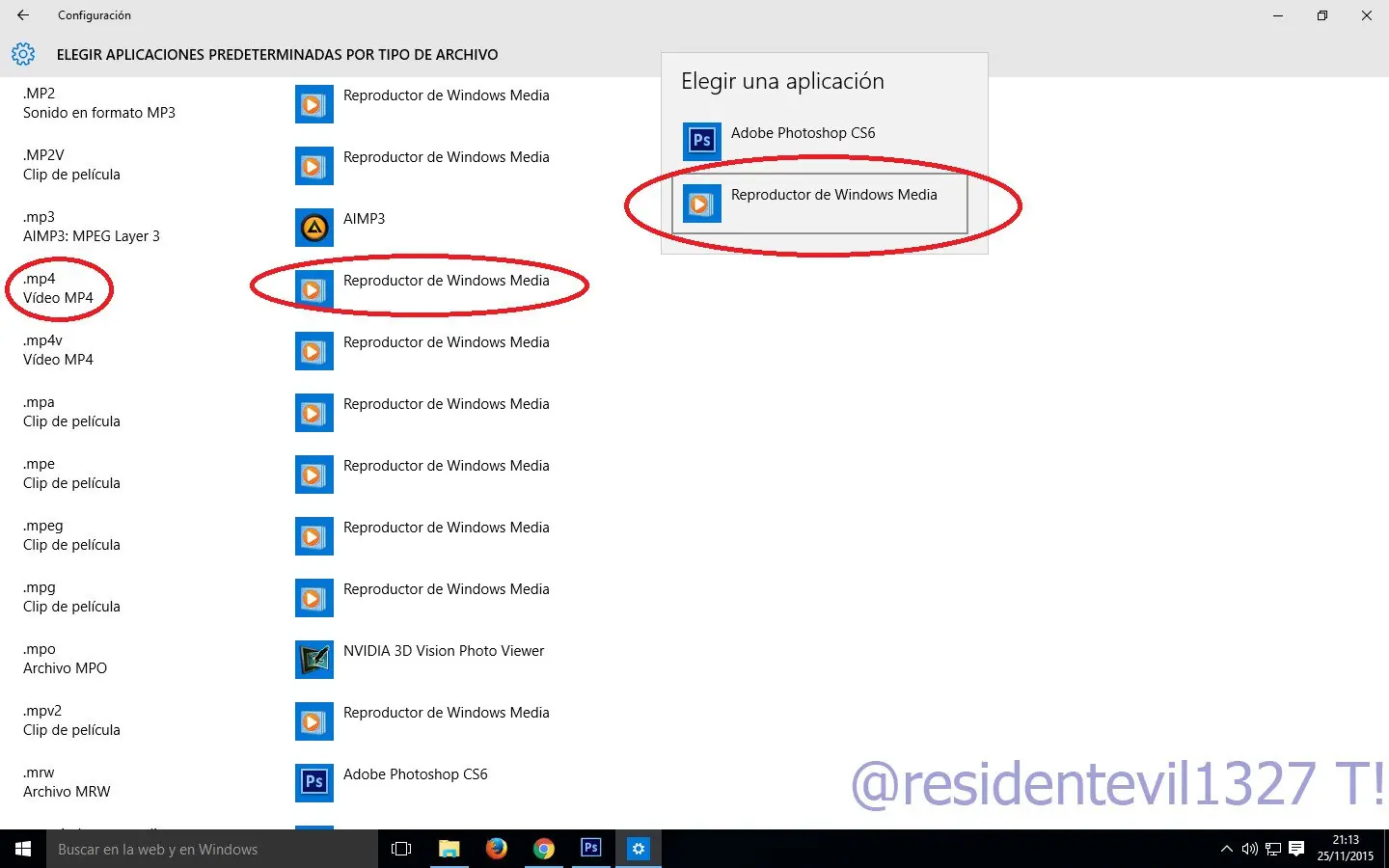
Task: Open the Action Center notifications icon
Action: click(x=1296, y=849)
